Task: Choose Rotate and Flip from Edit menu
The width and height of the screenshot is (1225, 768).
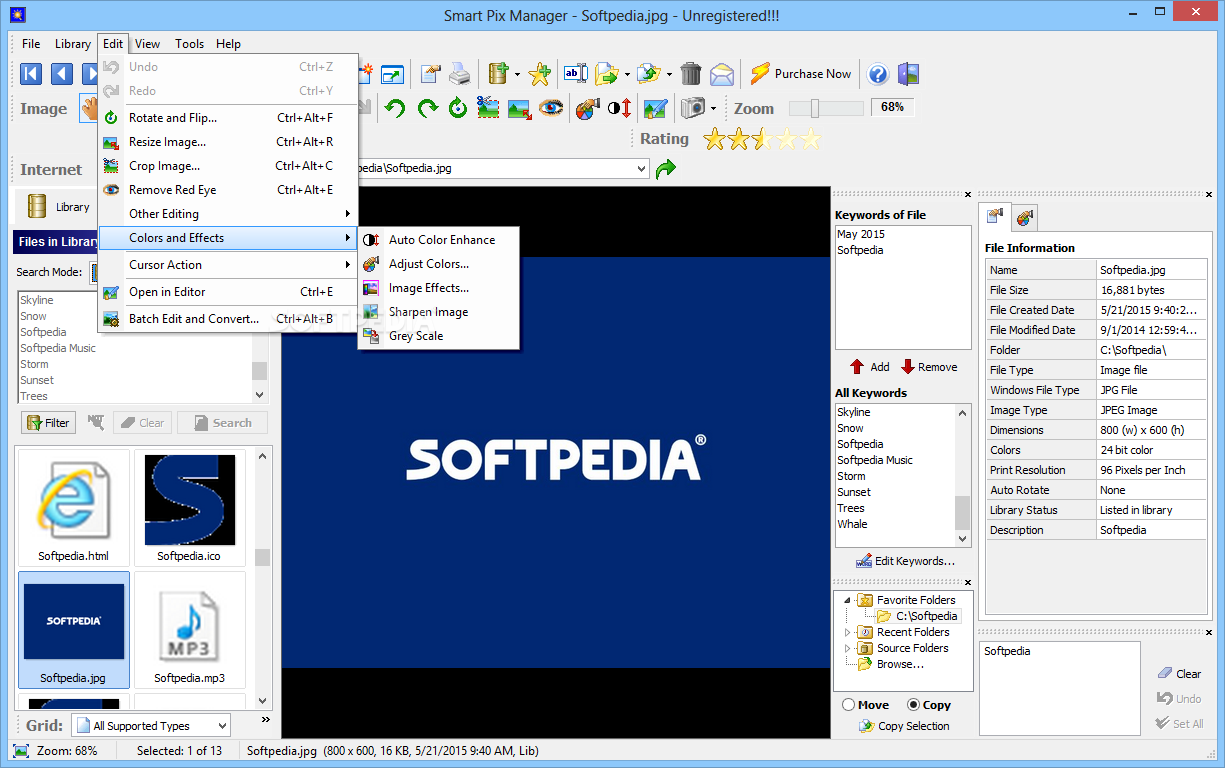Action: coord(228,118)
